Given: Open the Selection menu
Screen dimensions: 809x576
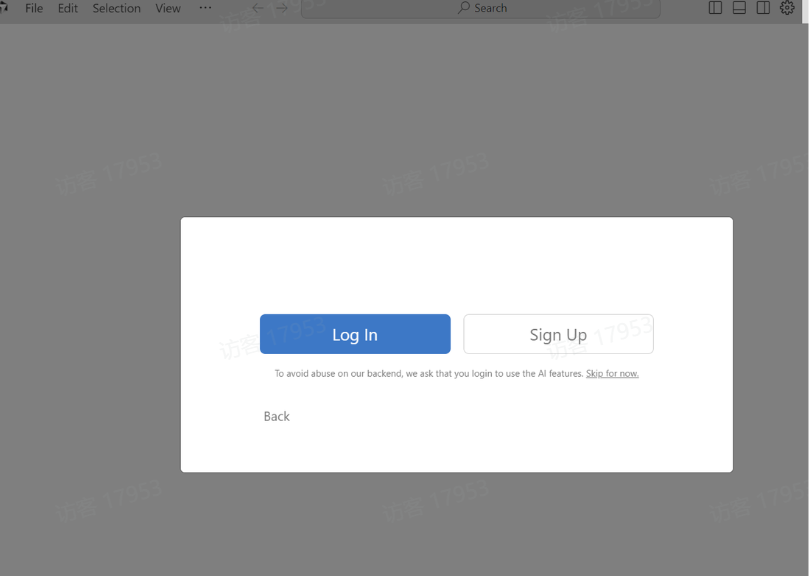Looking at the screenshot, I should pyautogui.click(x=117, y=8).
